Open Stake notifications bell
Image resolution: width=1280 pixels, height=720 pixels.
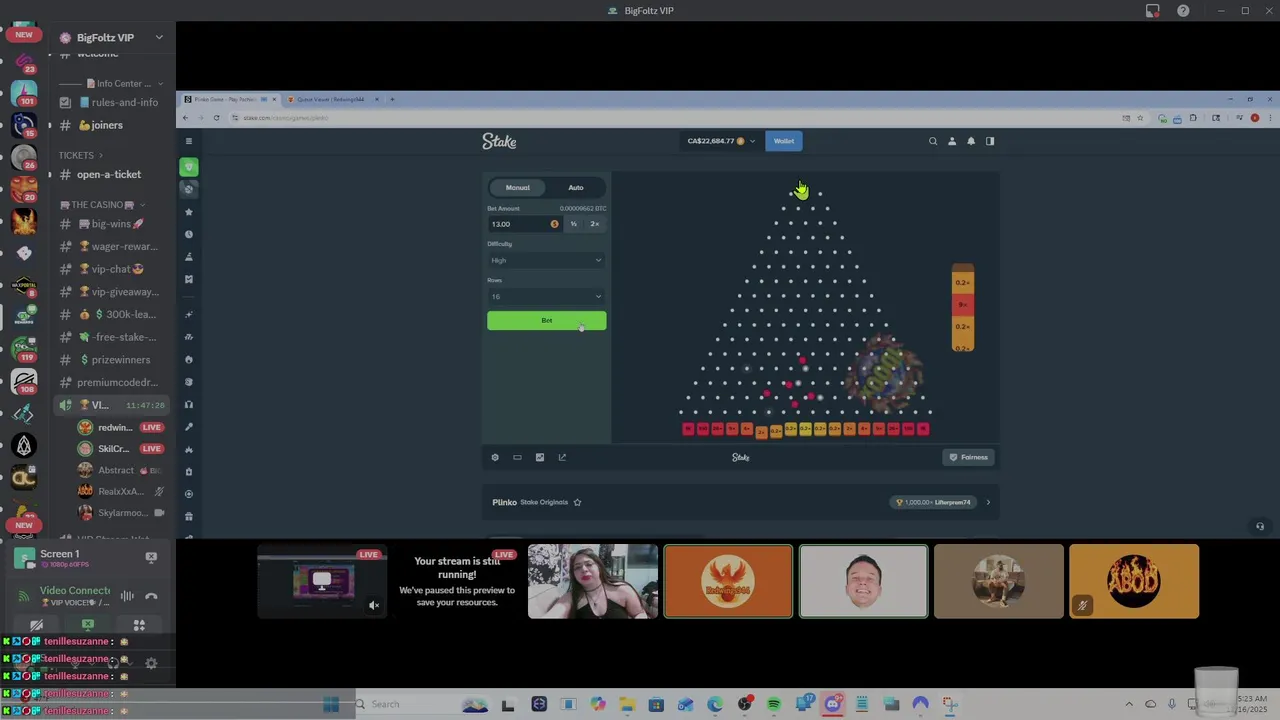pos(971,141)
